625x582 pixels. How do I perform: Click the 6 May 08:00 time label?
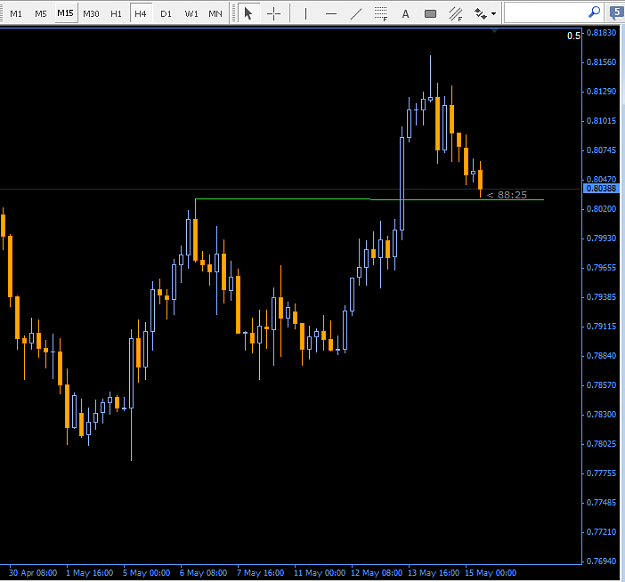(203, 573)
